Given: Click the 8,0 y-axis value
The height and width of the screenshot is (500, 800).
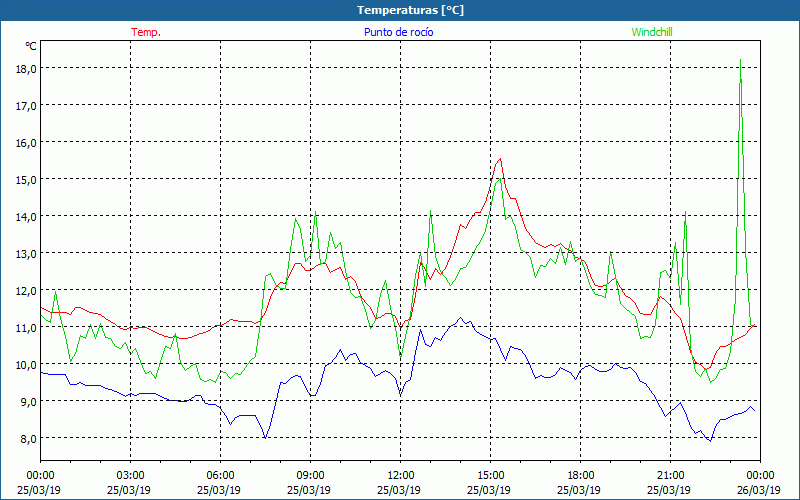Looking at the screenshot, I should (29, 439).
